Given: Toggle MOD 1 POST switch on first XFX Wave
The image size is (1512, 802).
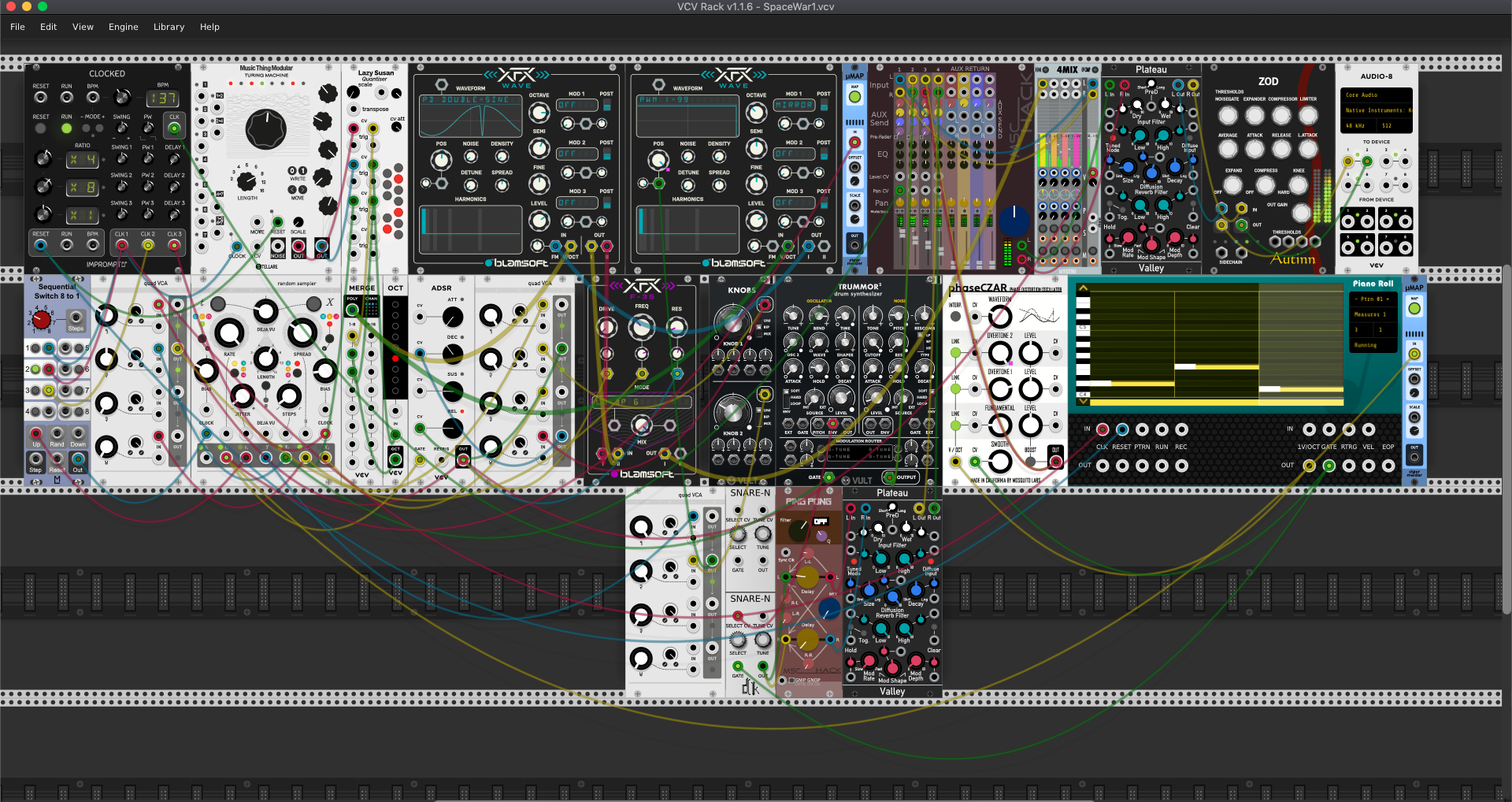Looking at the screenshot, I should click(606, 105).
